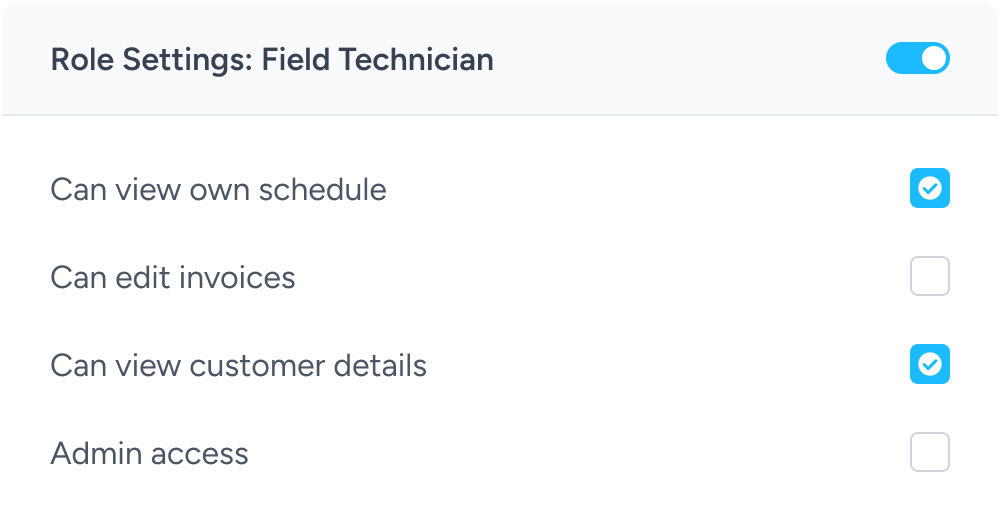The width and height of the screenshot is (1000, 526).
Task: Click the divider line under the header
Action: click(x=500, y=115)
